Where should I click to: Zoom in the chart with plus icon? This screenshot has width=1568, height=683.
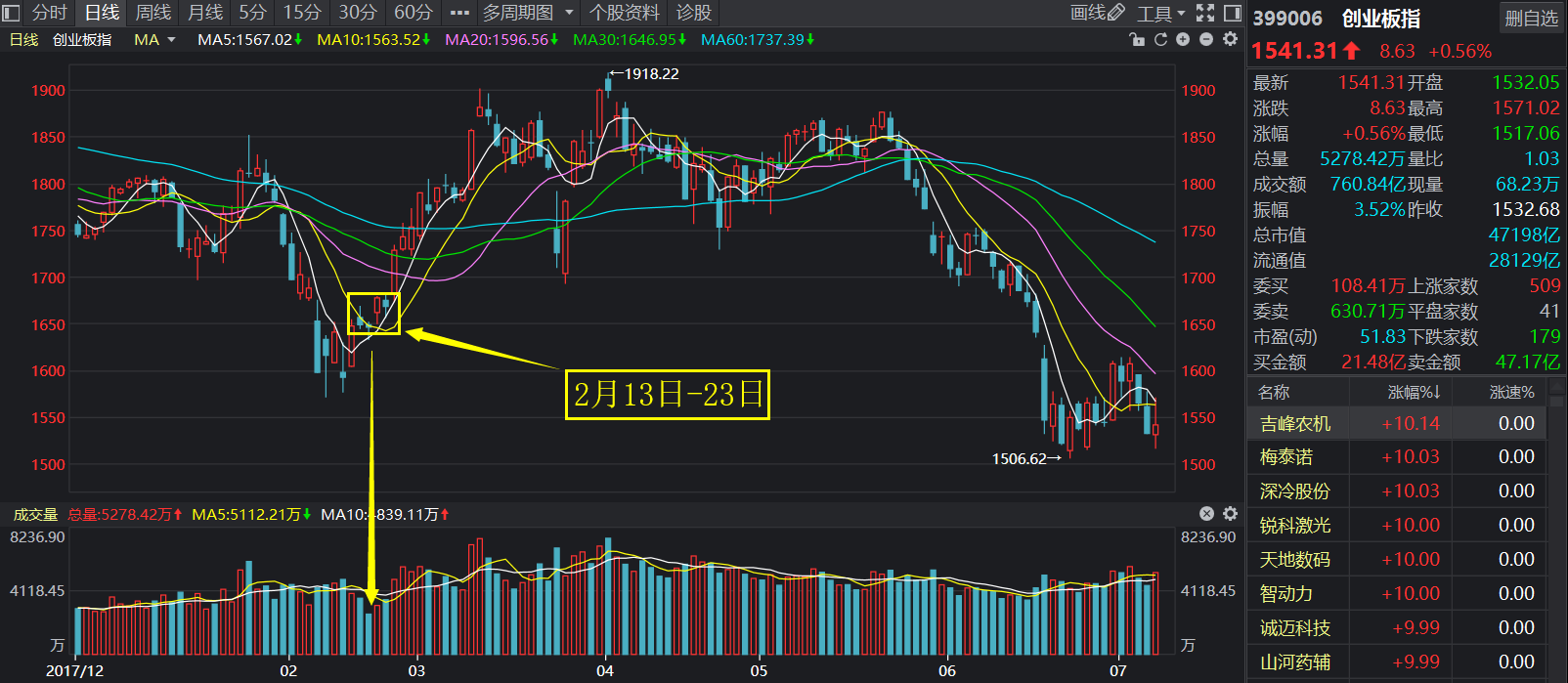[1183, 39]
